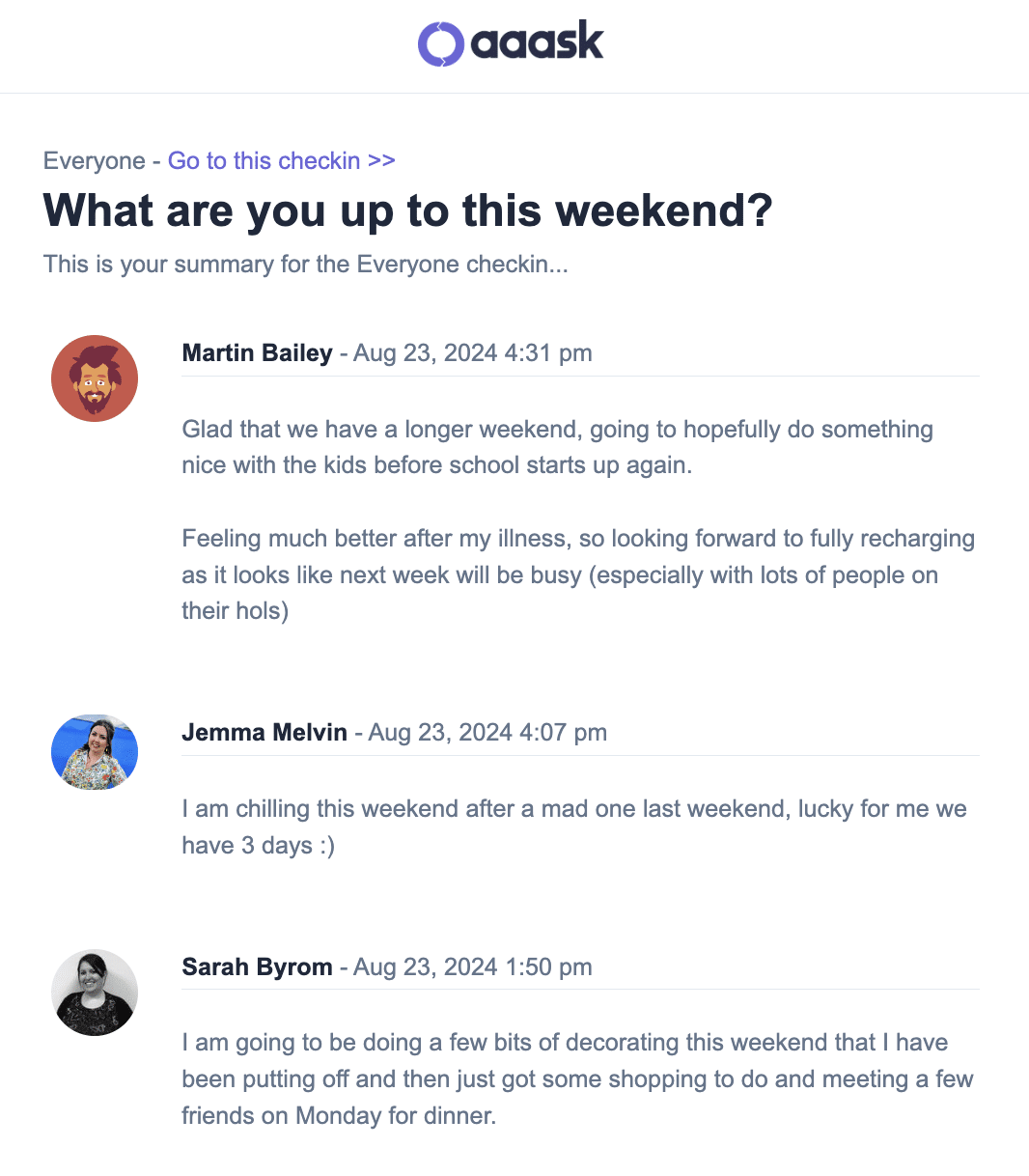Click Martin's 'Feeling much better after my illness' paragraph
1029x1176 pixels.
(x=578, y=574)
